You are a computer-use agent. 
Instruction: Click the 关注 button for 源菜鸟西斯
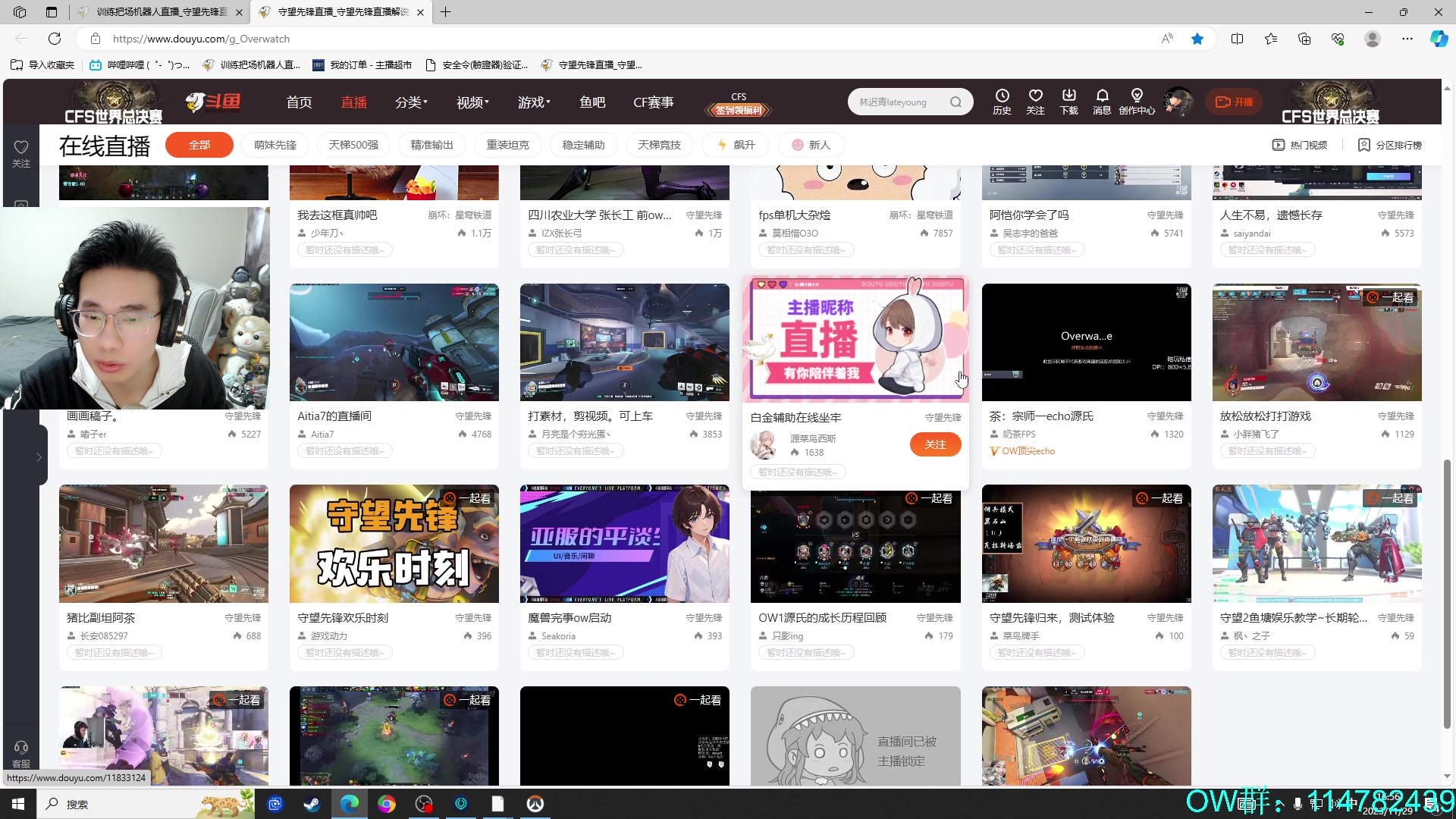pos(935,444)
